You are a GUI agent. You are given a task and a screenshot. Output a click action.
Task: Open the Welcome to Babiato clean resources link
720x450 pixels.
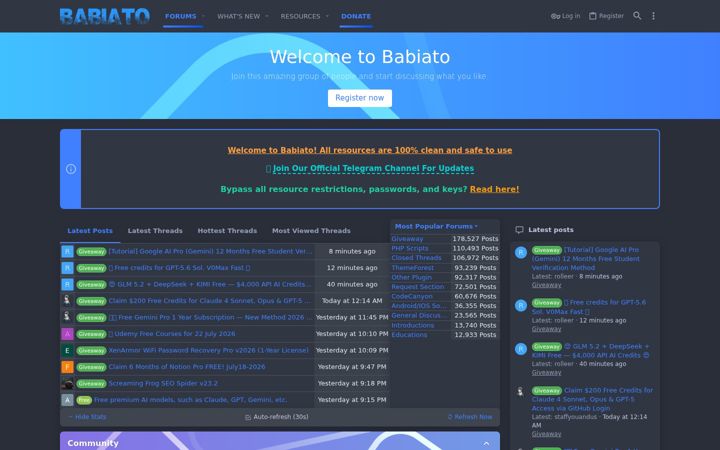pos(370,150)
